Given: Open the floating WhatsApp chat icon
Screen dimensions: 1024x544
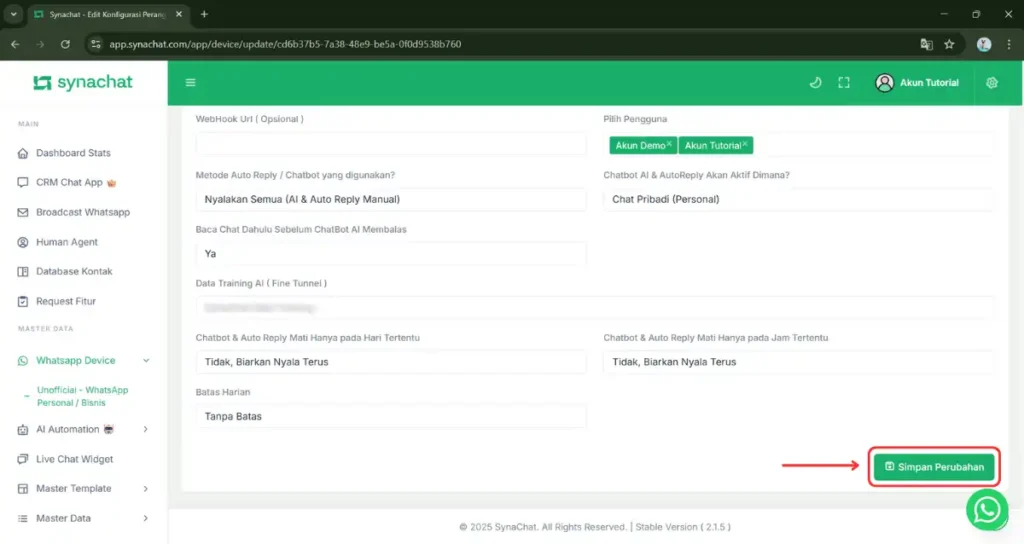Looking at the screenshot, I should 987,509.
